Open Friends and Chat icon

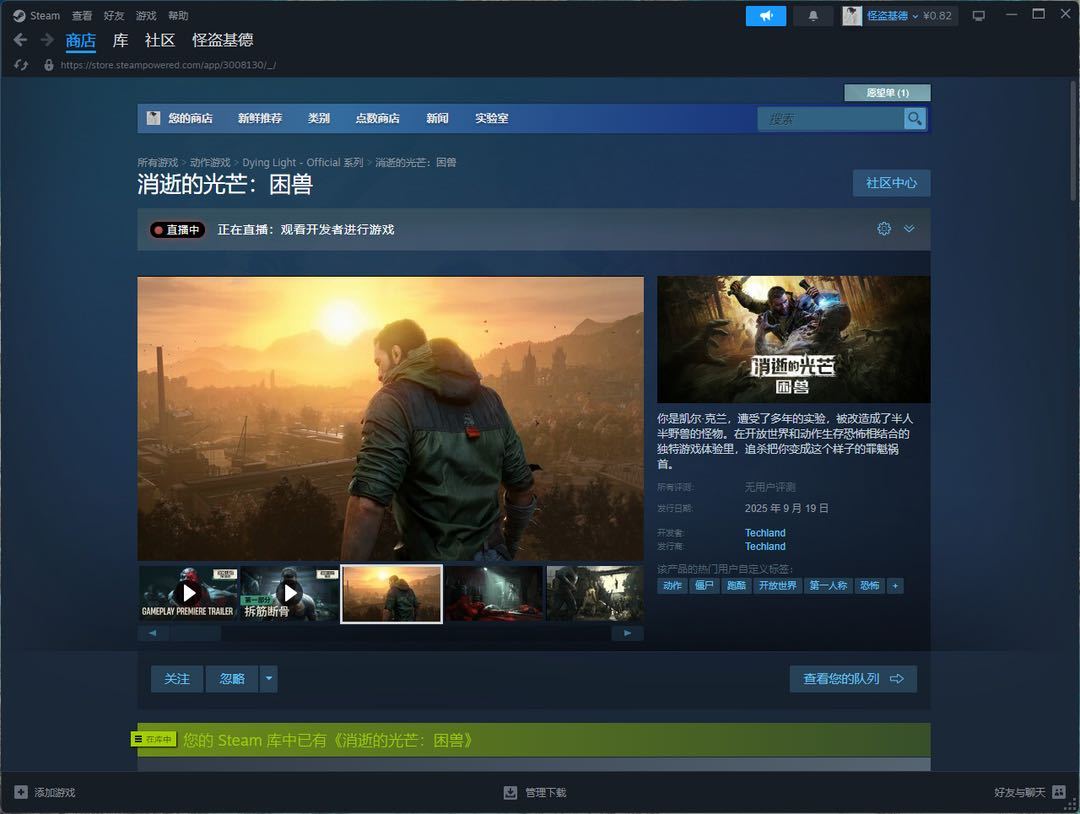[1059, 792]
